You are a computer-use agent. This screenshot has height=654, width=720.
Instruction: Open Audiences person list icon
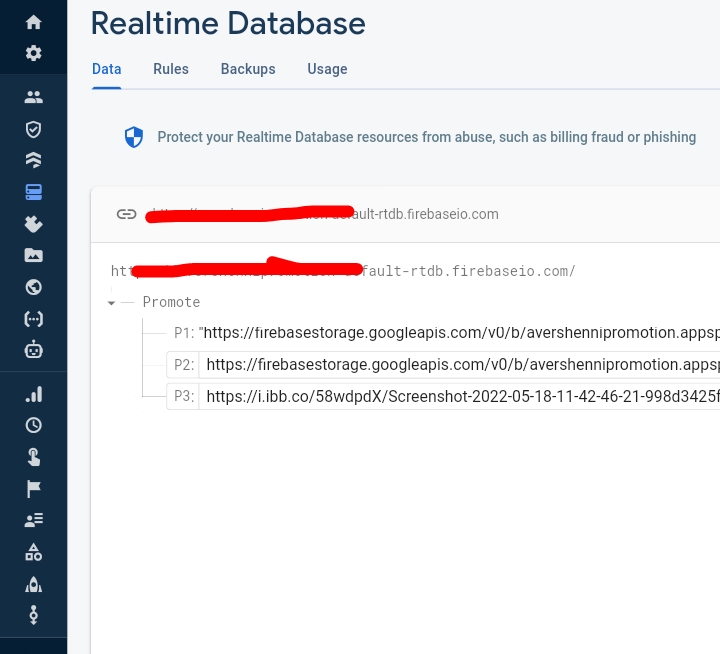click(x=34, y=520)
